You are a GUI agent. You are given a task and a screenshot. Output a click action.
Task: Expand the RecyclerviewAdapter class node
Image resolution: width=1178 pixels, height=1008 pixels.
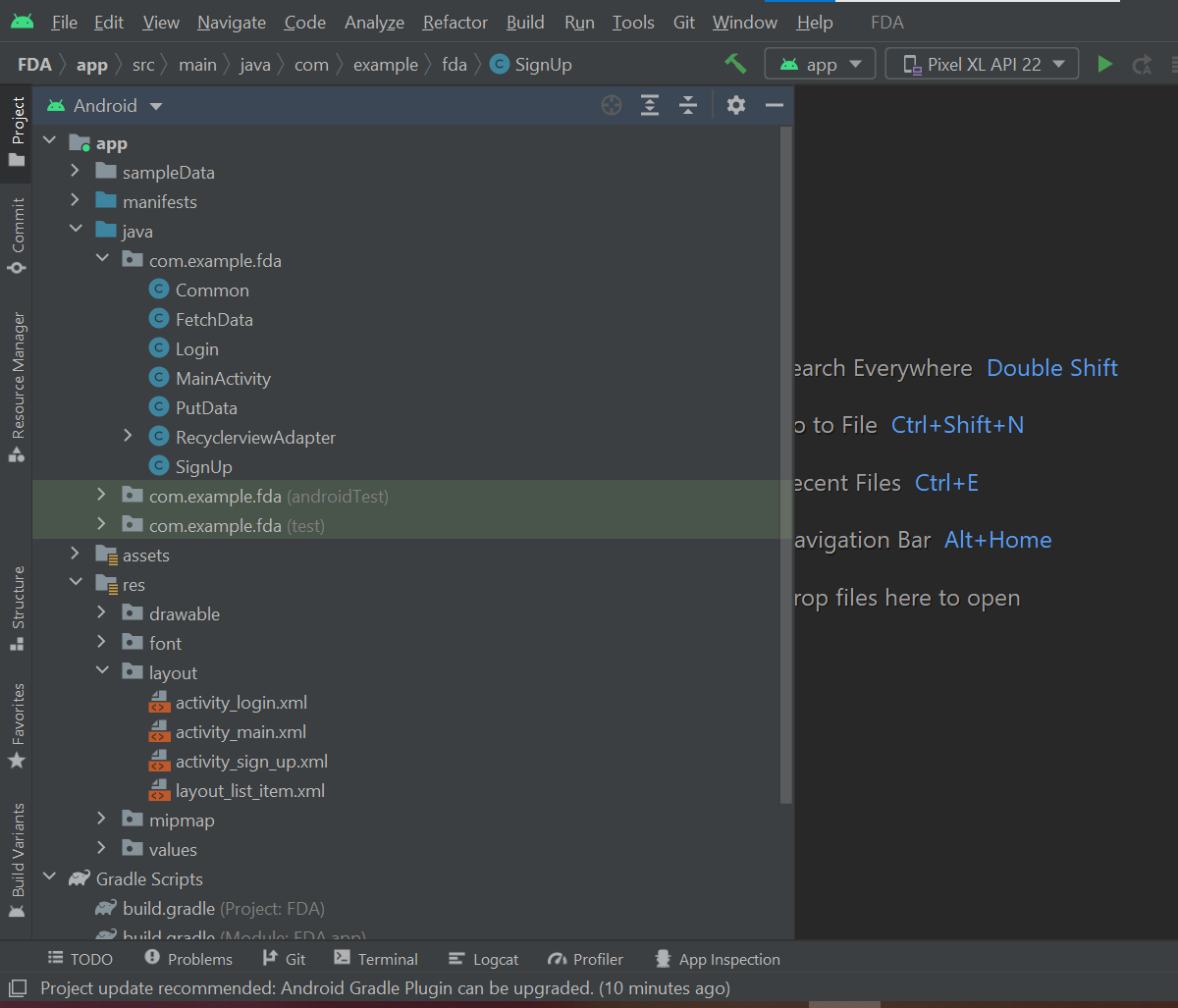click(129, 437)
